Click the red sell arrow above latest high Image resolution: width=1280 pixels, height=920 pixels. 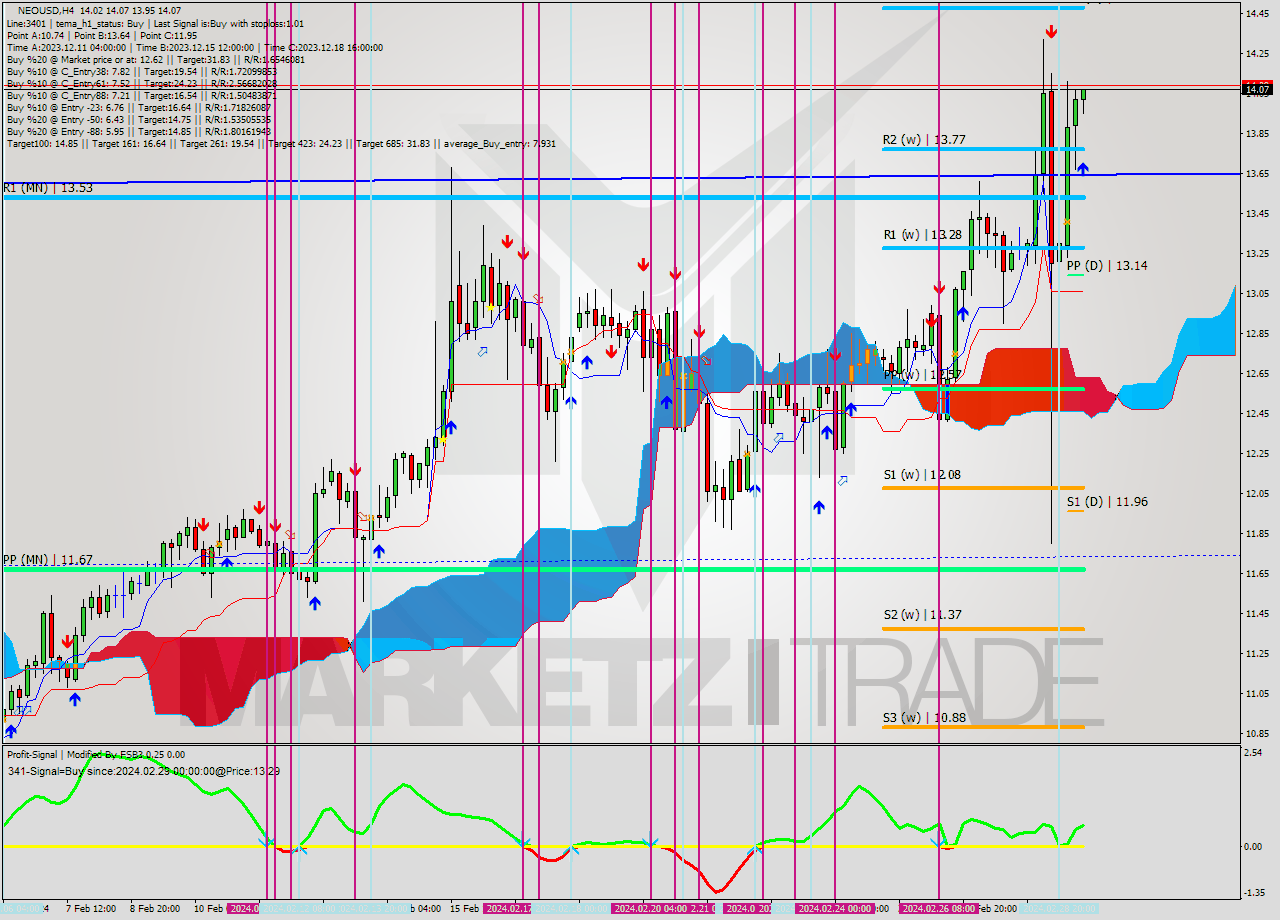(x=1051, y=32)
